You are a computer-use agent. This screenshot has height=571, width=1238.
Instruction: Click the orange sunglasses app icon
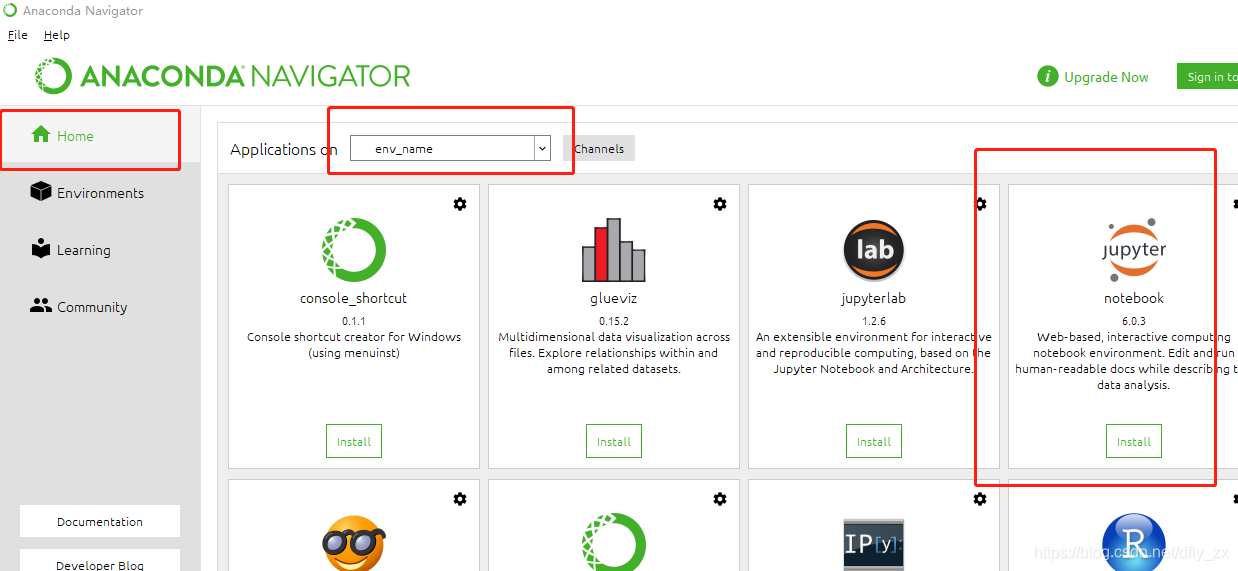click(354, 543)
